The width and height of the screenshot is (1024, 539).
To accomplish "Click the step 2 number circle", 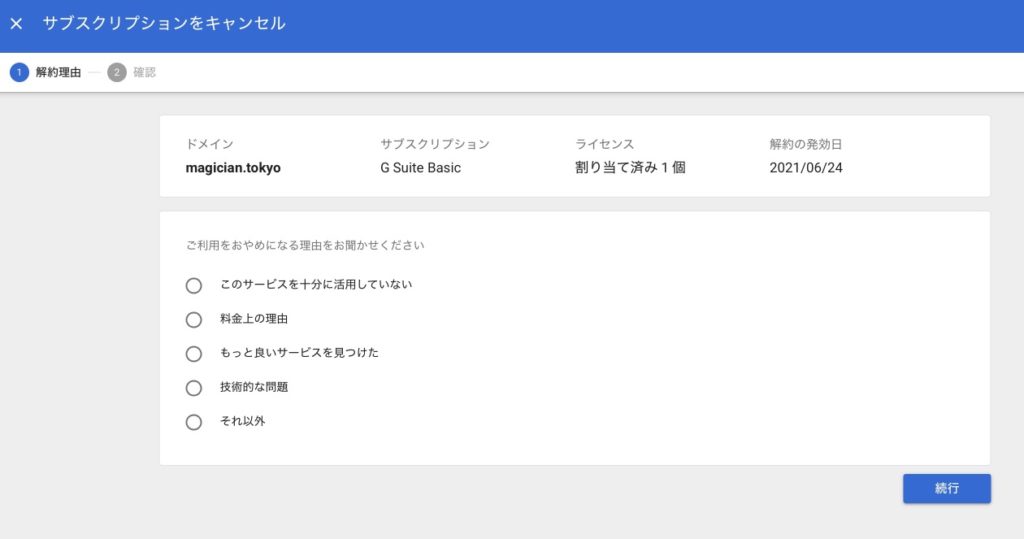I will coord(117,73).
